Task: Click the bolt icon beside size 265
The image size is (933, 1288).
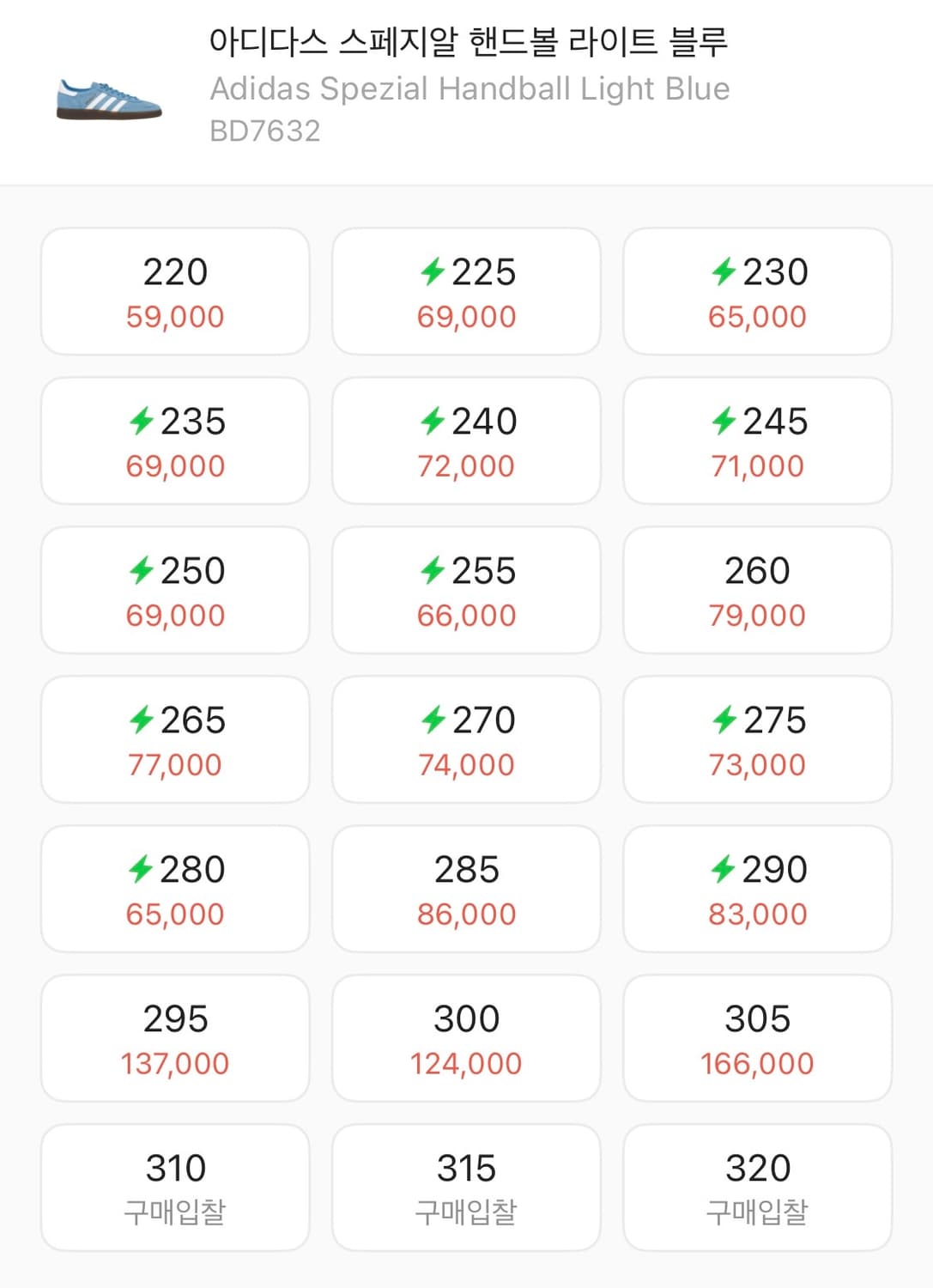Action: (141, 720)
